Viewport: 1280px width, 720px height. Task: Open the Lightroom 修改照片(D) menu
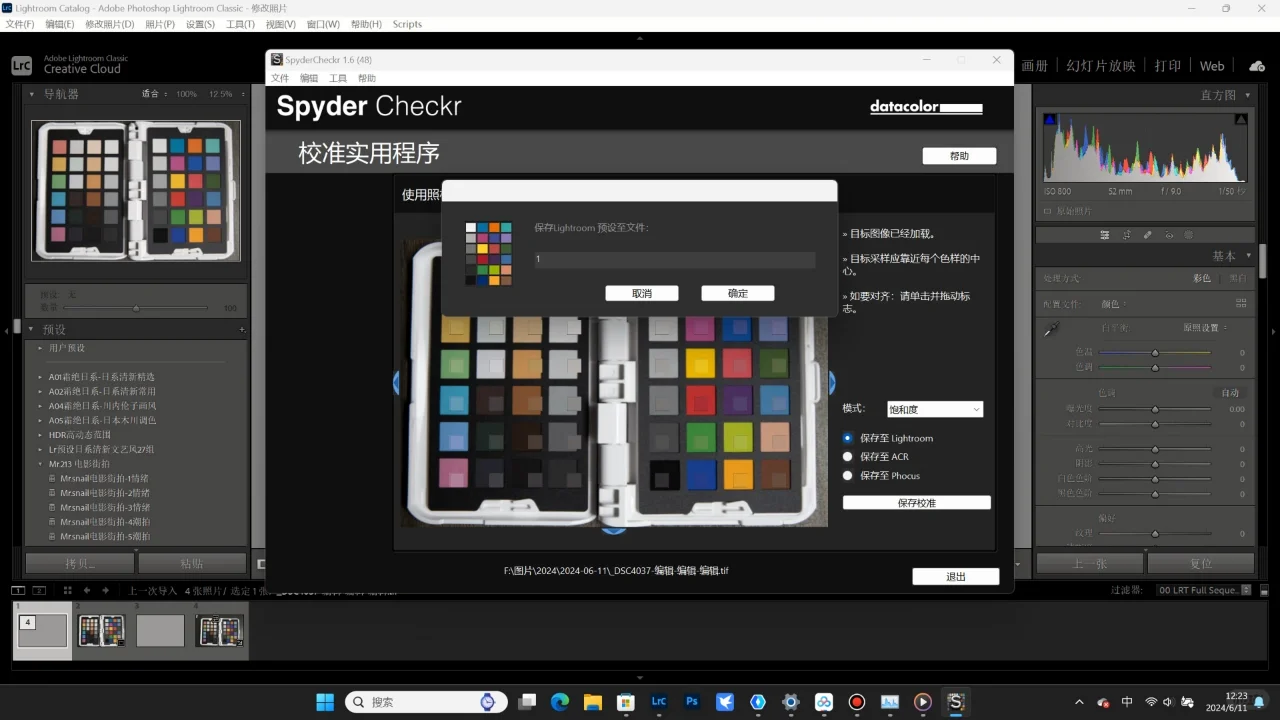(x=109, y=24)
